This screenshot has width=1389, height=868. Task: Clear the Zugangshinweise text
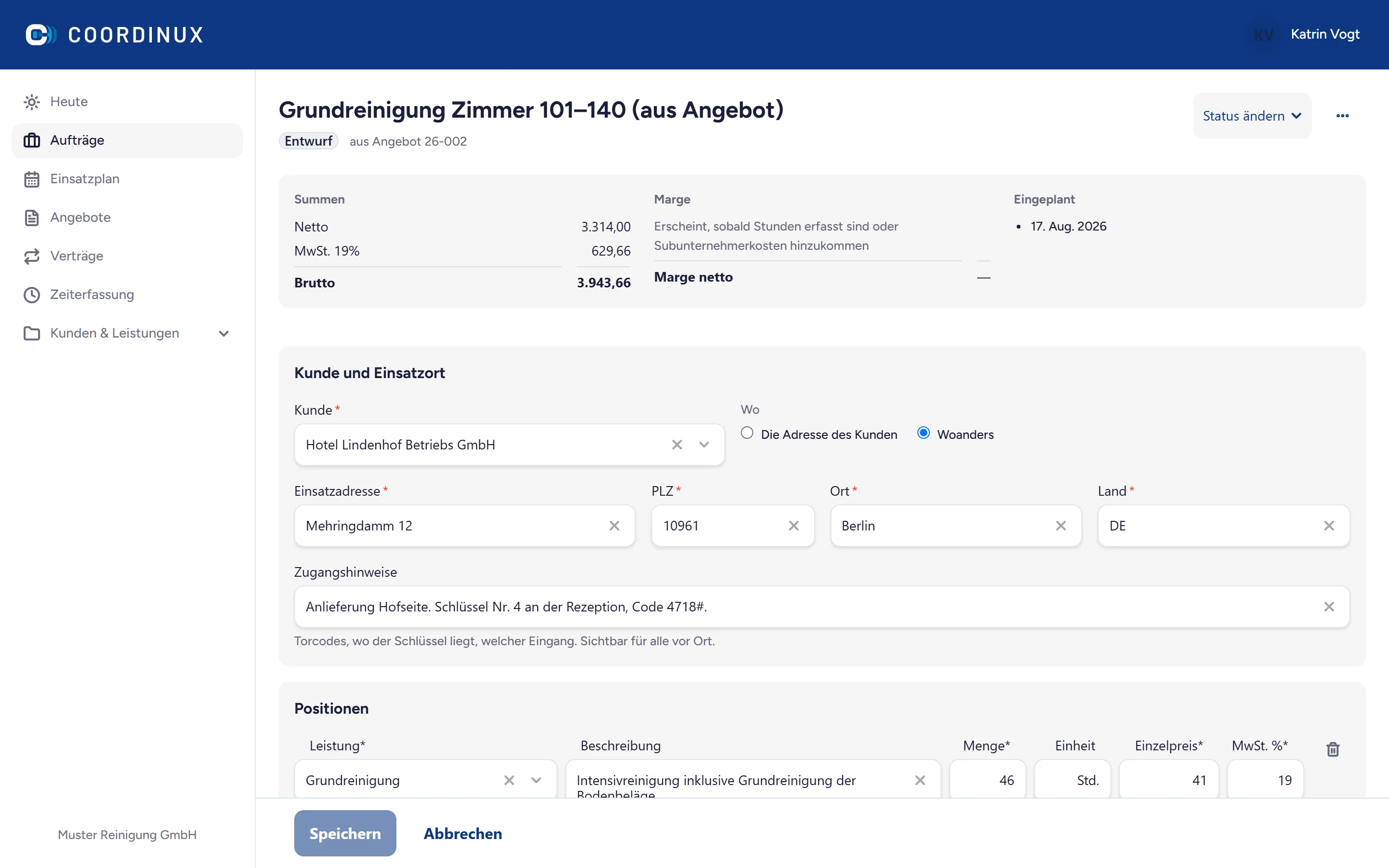click(1329, 607)
